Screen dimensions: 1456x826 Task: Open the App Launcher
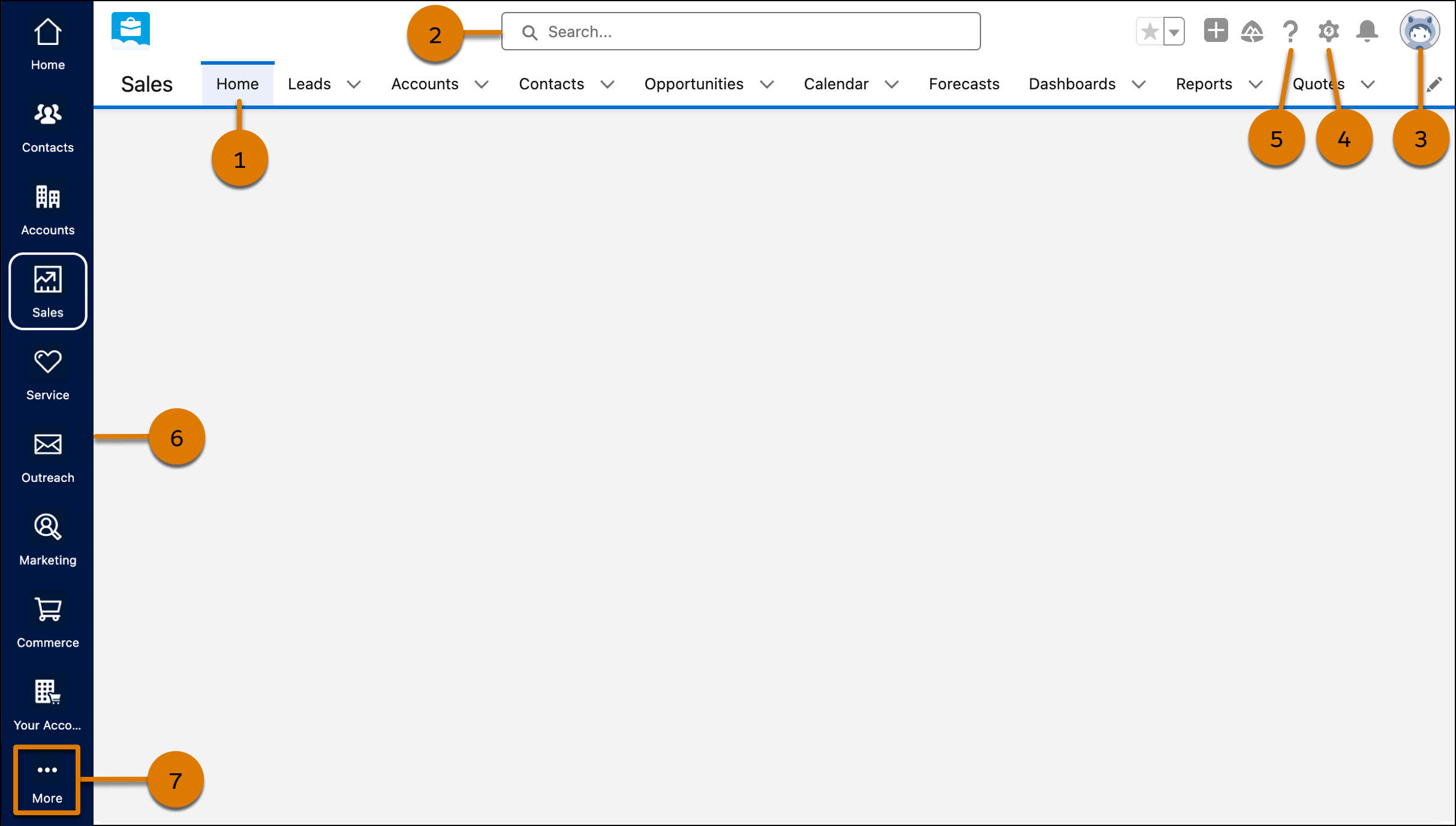tap(130, 30)
